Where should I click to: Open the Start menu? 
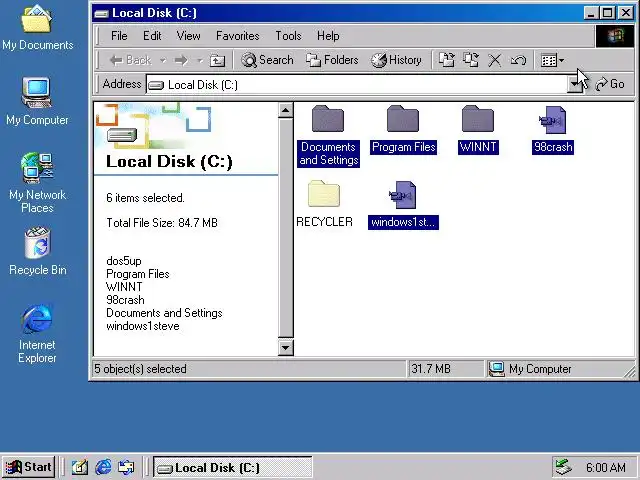(29, 467)
